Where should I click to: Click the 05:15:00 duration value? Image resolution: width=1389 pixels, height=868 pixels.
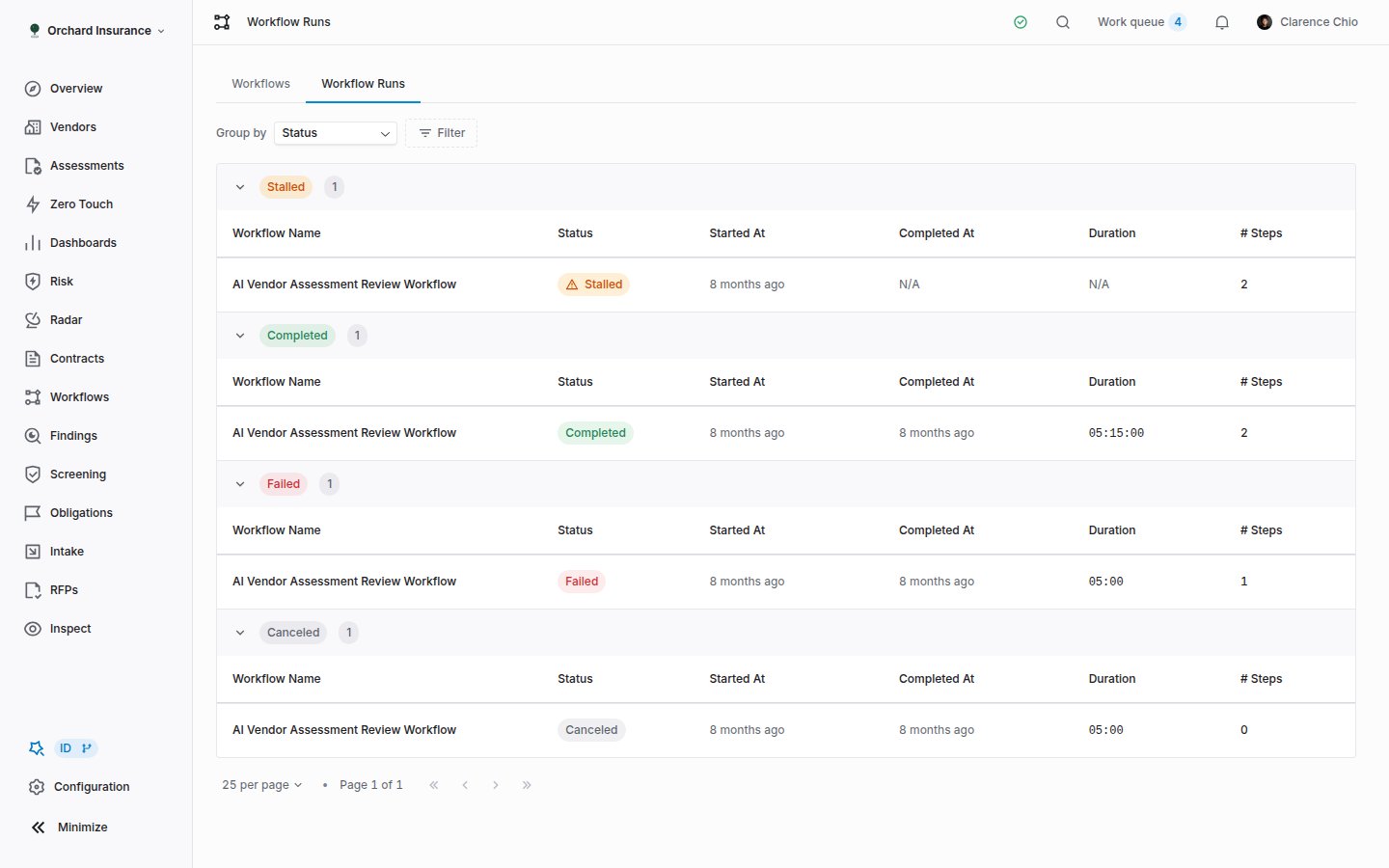tap(1116, 433)
